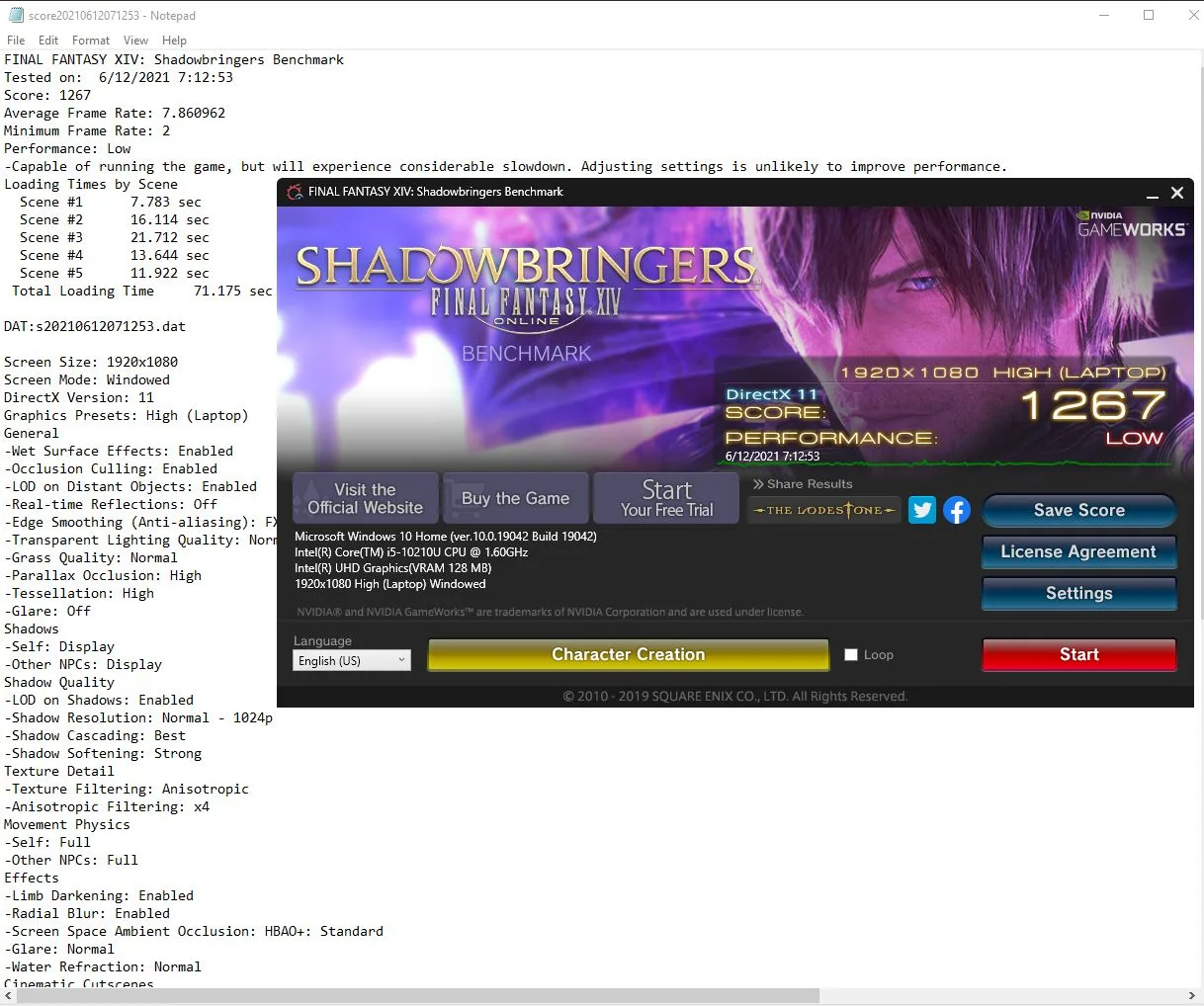Image resolution: width=1204 pixels, height=1006 pixels.
Task: Click the NVIDIA GameWorks logo
Action: click(x=1131, y=224)
